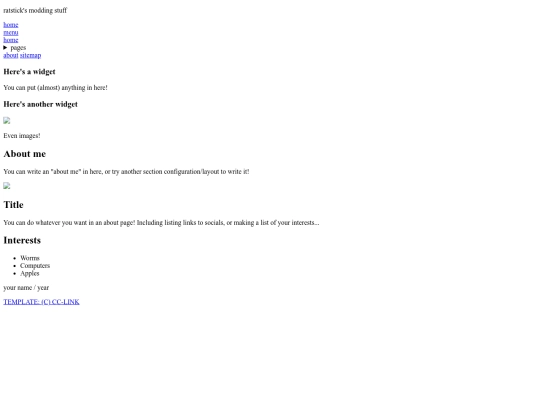Select the 'Apples' list item
The height and width of the screenshot is (405, 540).
30,273
